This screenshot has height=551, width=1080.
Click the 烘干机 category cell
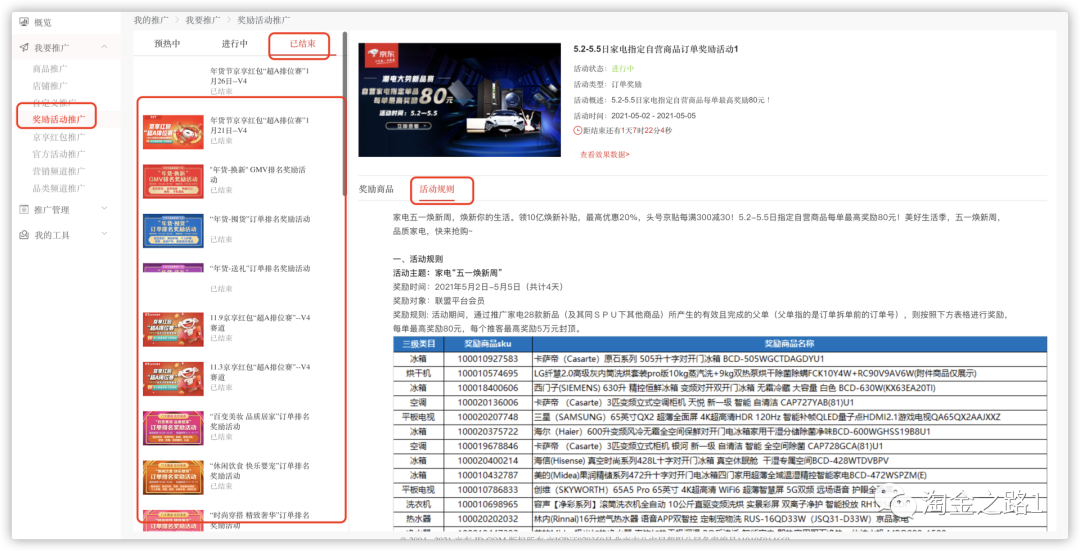pyautogui.click(x=419, y=373)
